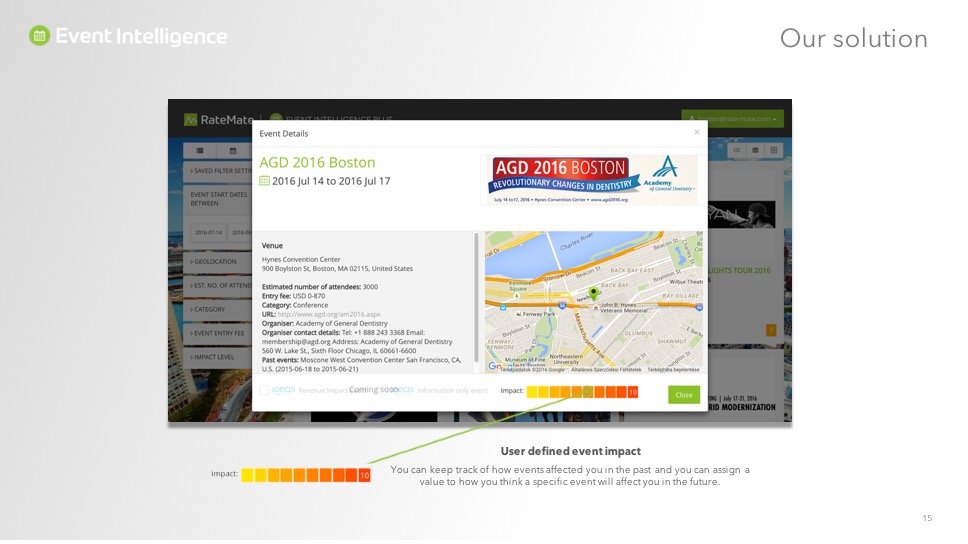This screenshot has height=544, width=968.
Task: Click the Academy of General Dentistry organiser text
Action: pyautogui.click(x=341, y=323)
